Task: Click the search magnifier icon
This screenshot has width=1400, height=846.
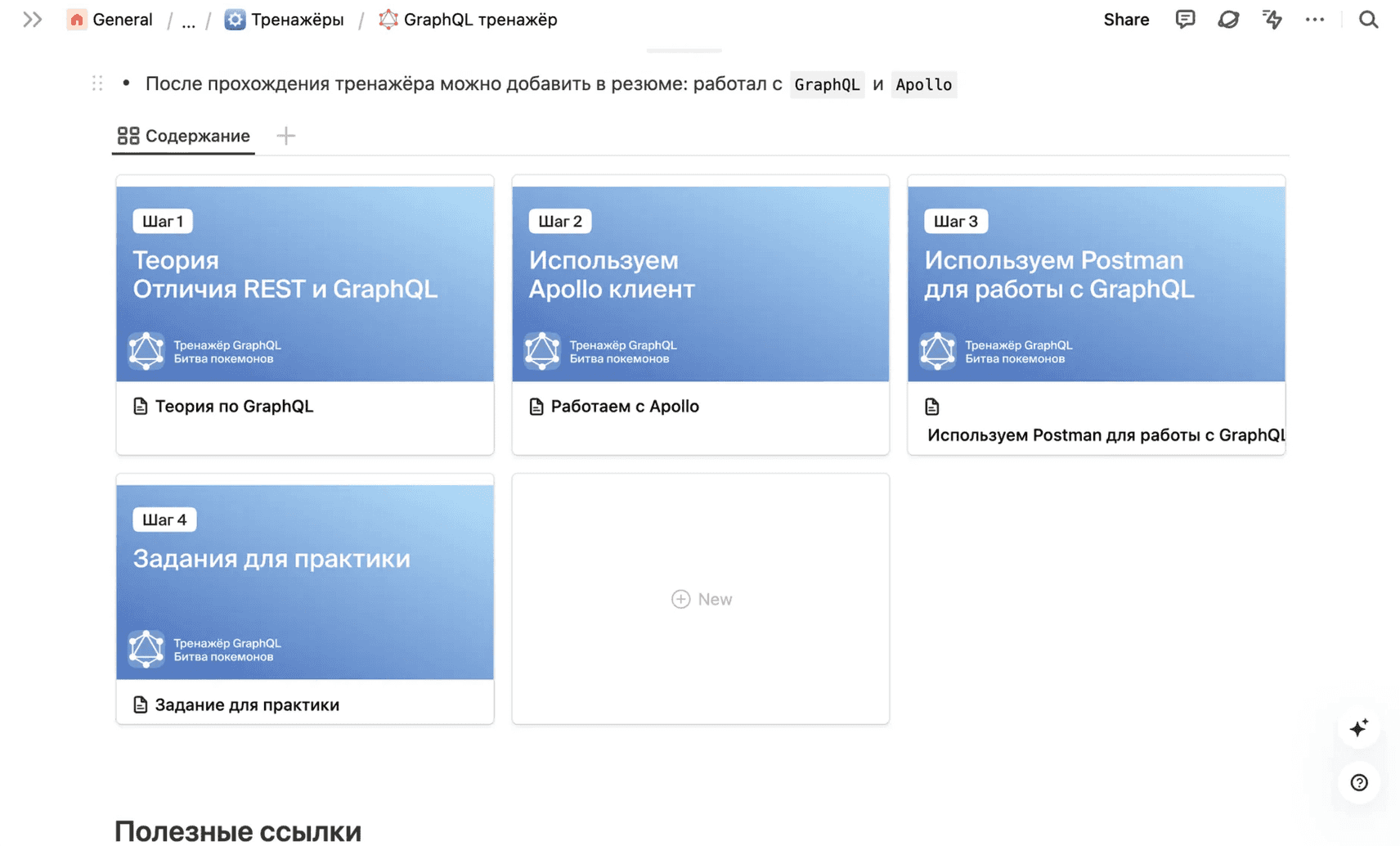Action: [x=1368, y=20]
